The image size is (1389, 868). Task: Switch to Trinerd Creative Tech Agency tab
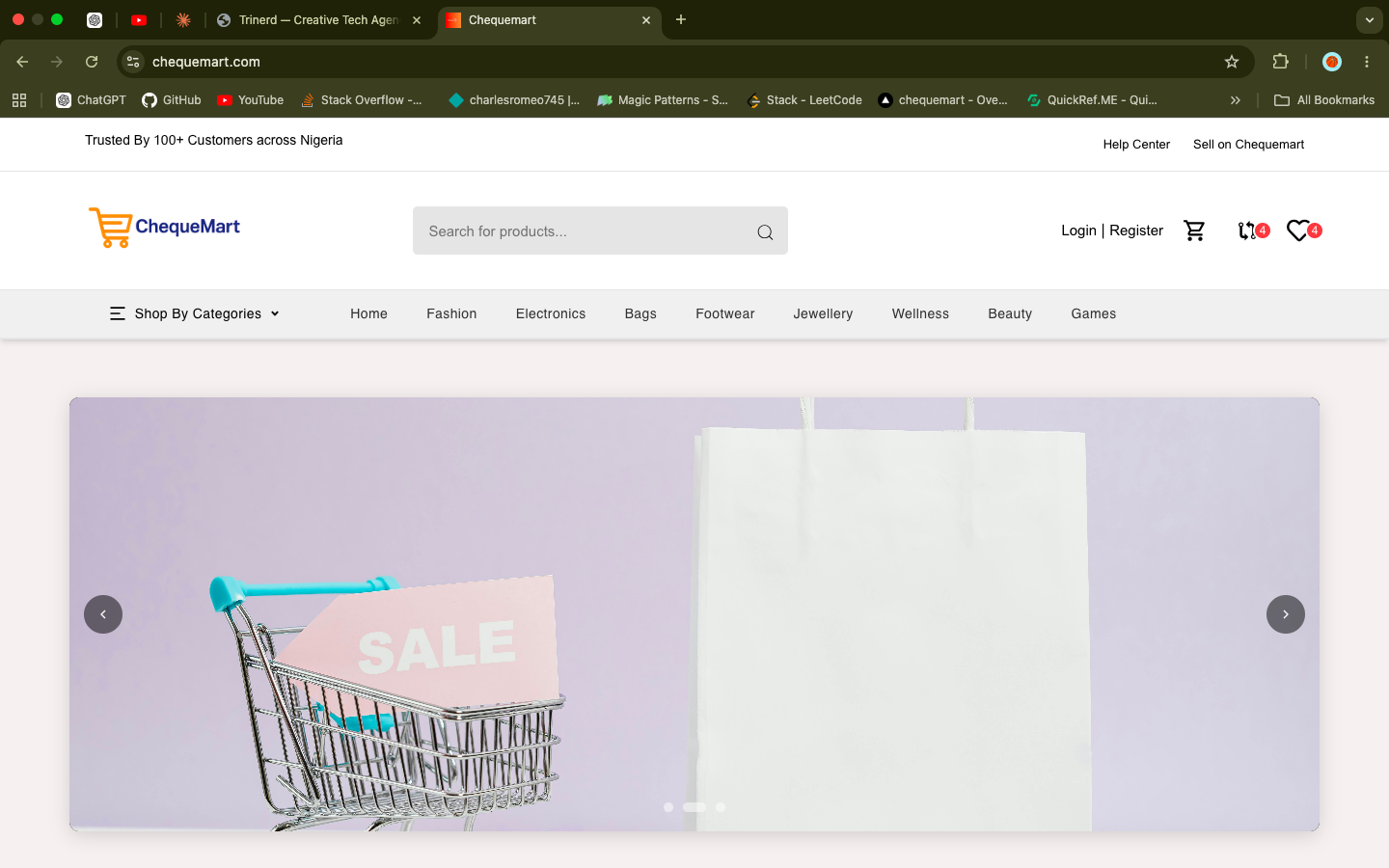pos(318,20)
